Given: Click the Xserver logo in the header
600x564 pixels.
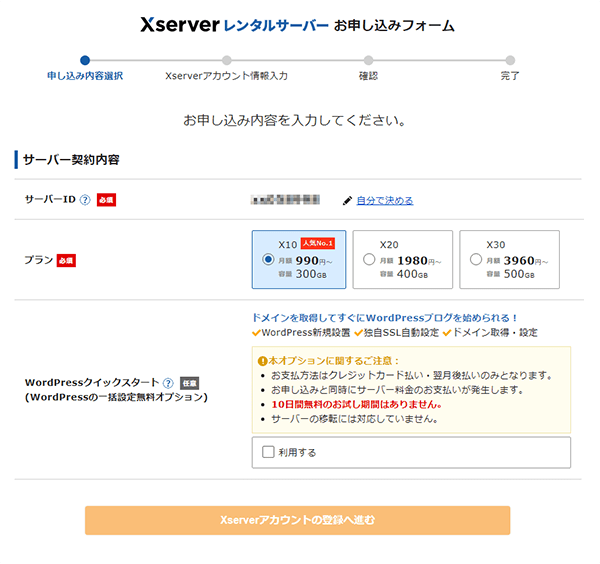Looking at the screenshot, I should [180, 24].
